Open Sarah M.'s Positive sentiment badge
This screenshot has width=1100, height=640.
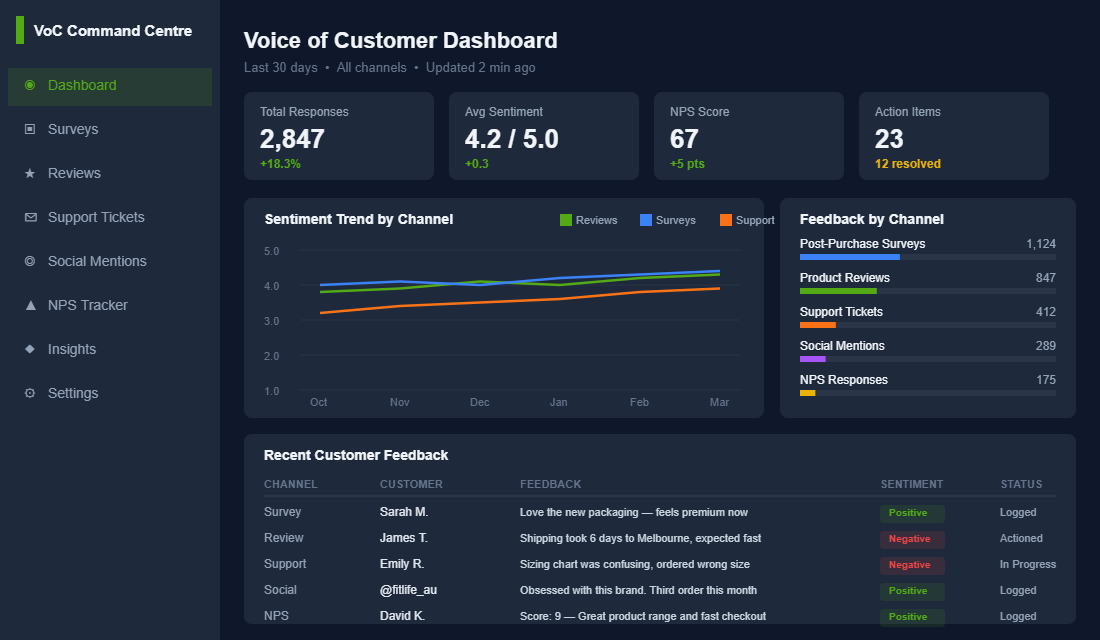coord(911,512)
